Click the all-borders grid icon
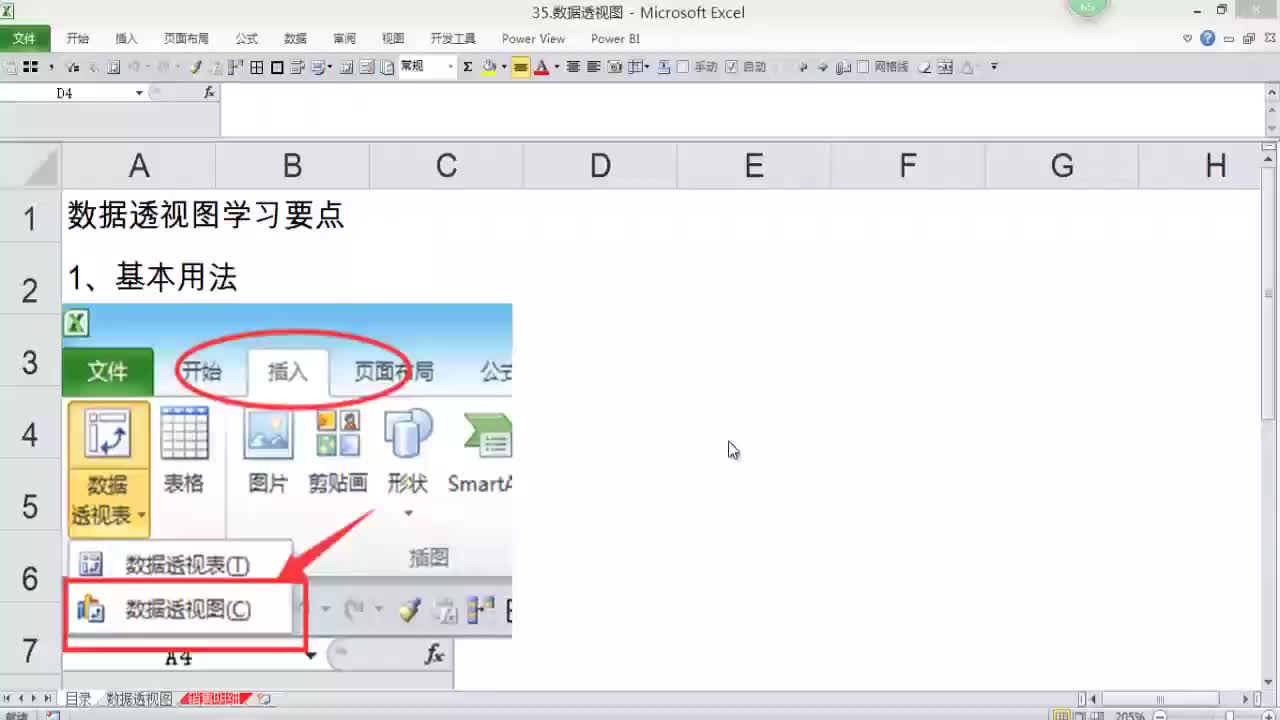The width and height of the screenshot is (1280, 720). coord(257,67)
